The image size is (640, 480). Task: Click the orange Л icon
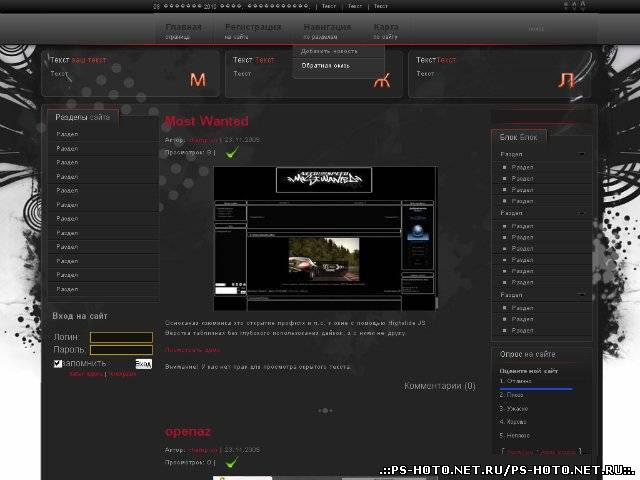pos(566,80)
